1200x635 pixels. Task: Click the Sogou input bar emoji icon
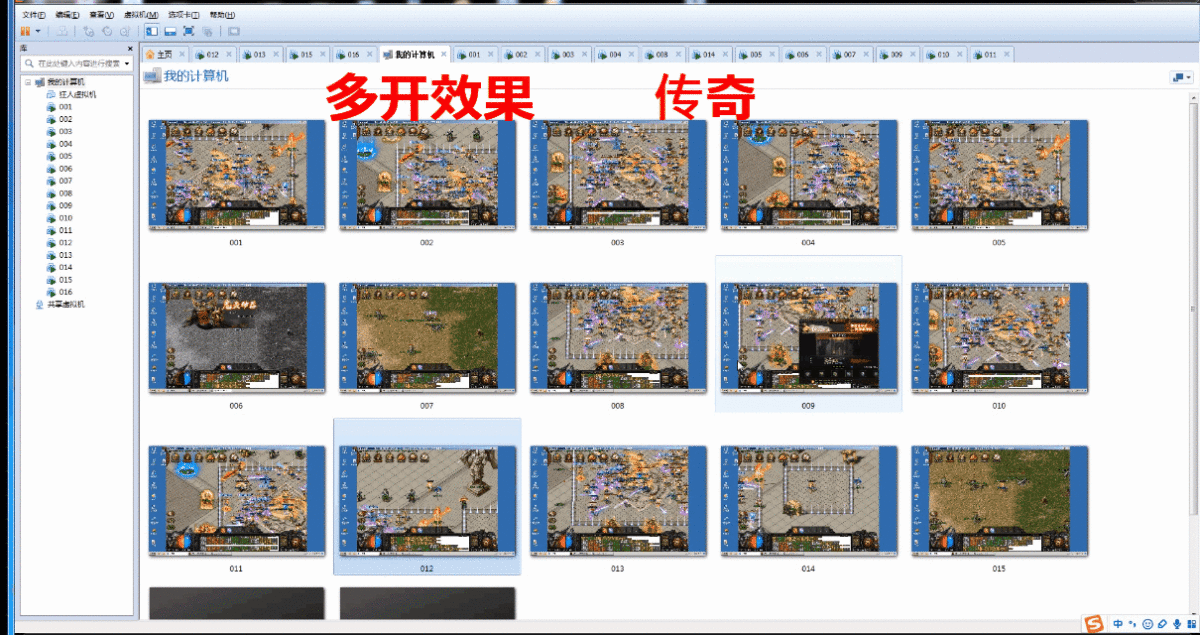1147,624
